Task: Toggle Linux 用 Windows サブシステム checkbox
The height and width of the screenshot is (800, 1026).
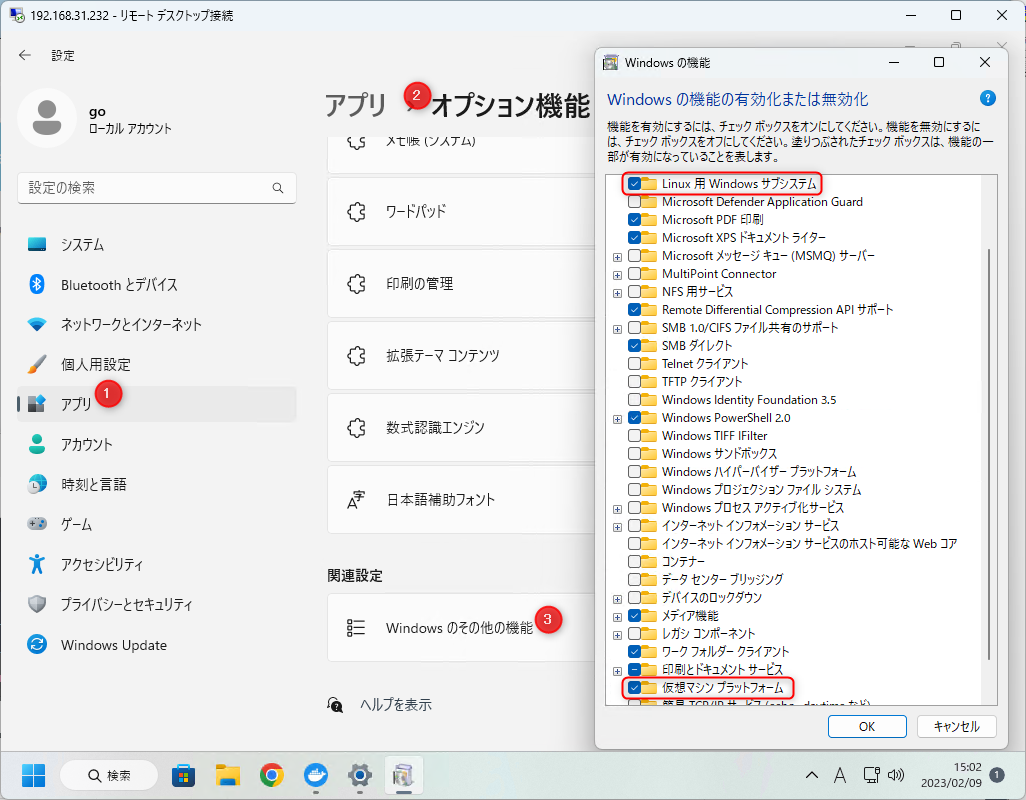Action: point(634,184)
